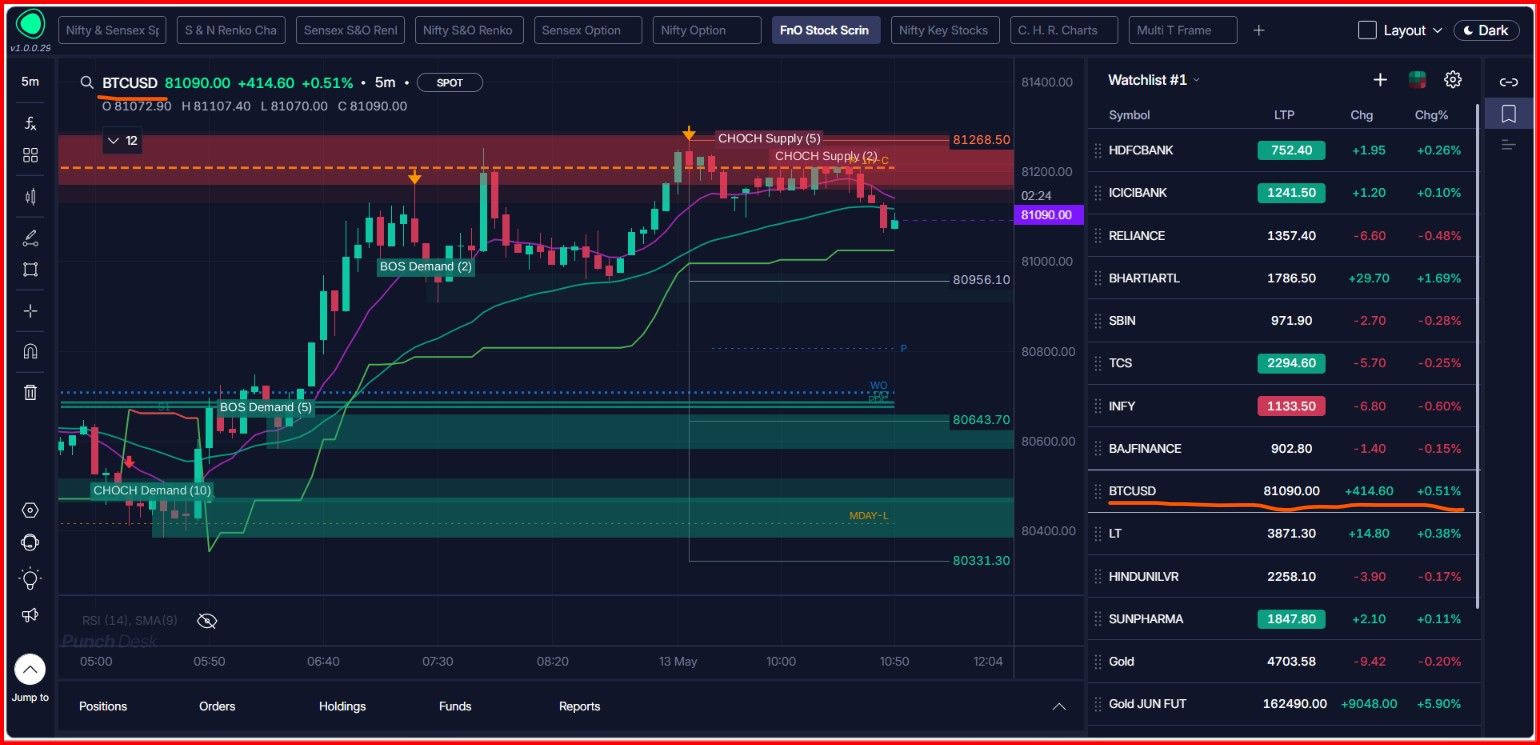Screen dimensions: 1540x745
Task: Activate the magnet snap tool
Action: [30, 351]
